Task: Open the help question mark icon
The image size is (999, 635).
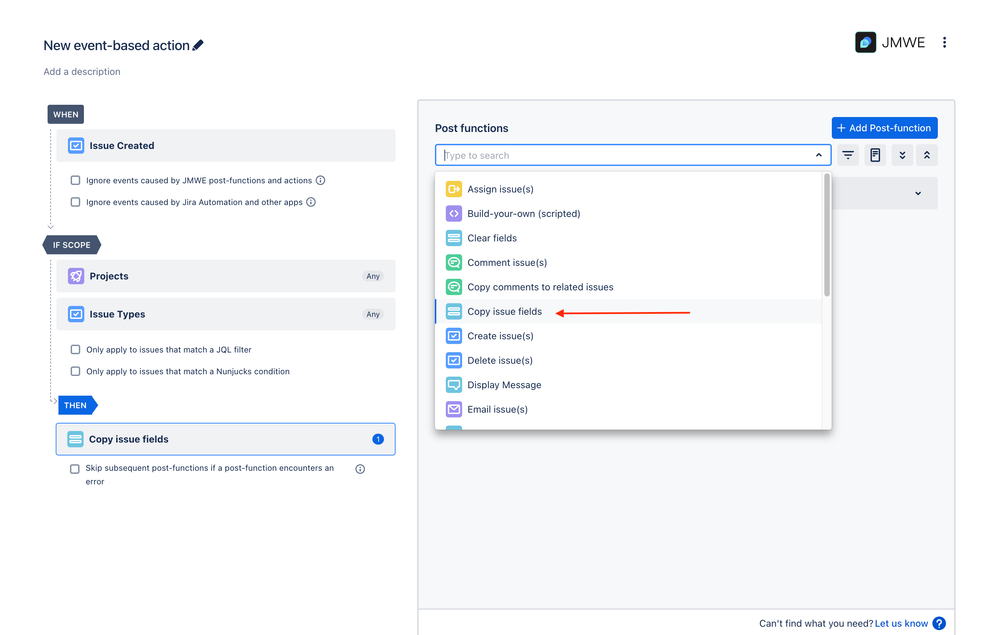Action: [939, 624]
